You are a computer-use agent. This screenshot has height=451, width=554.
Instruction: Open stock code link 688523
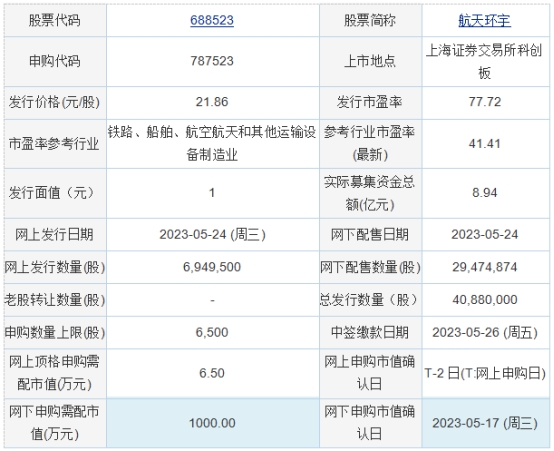tap(212, 20)
